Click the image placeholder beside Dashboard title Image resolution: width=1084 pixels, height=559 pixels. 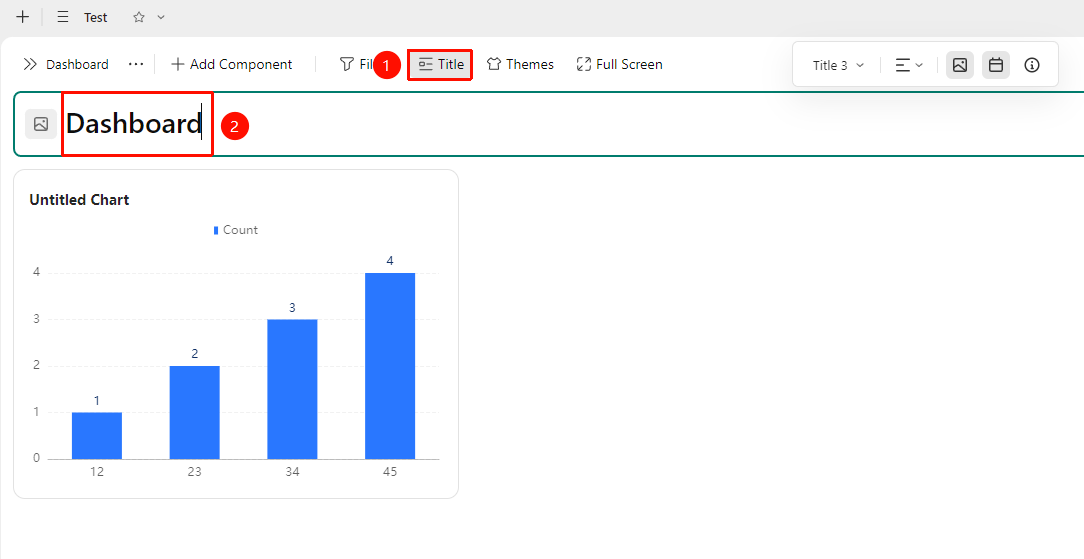point(41,124)
